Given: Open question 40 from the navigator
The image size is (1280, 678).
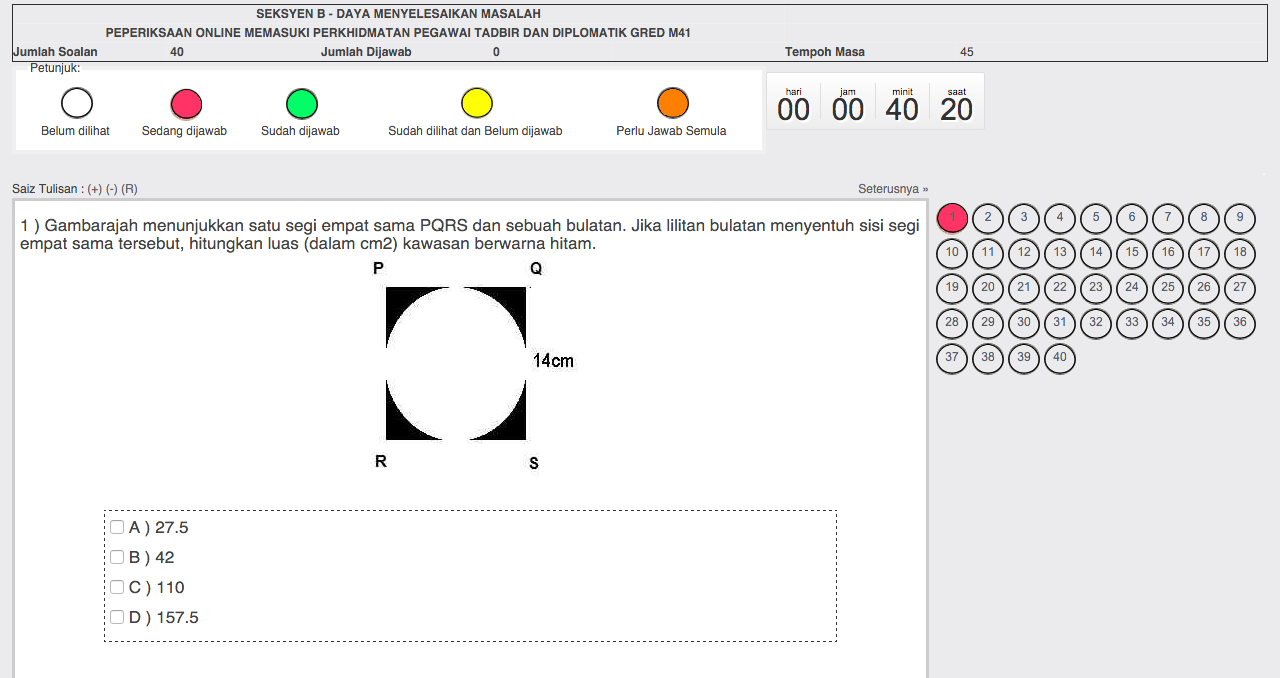Looking at the screenshot, I should (x=1059, y=358).
